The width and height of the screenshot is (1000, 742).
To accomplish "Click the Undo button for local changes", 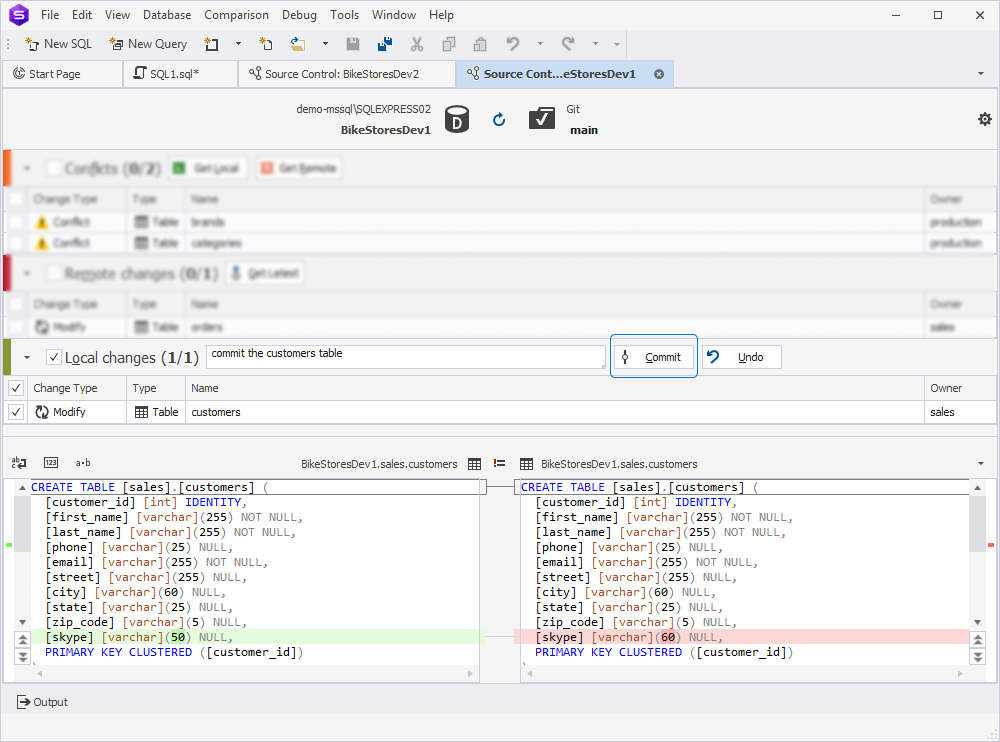I will point(741,357).
